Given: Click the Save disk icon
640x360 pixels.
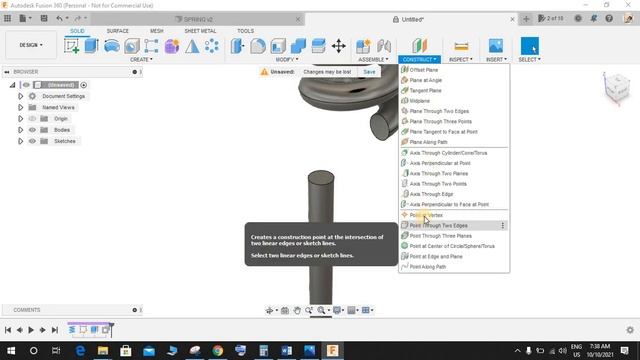Looking at the screenshot, I should [x=44, y=18].
